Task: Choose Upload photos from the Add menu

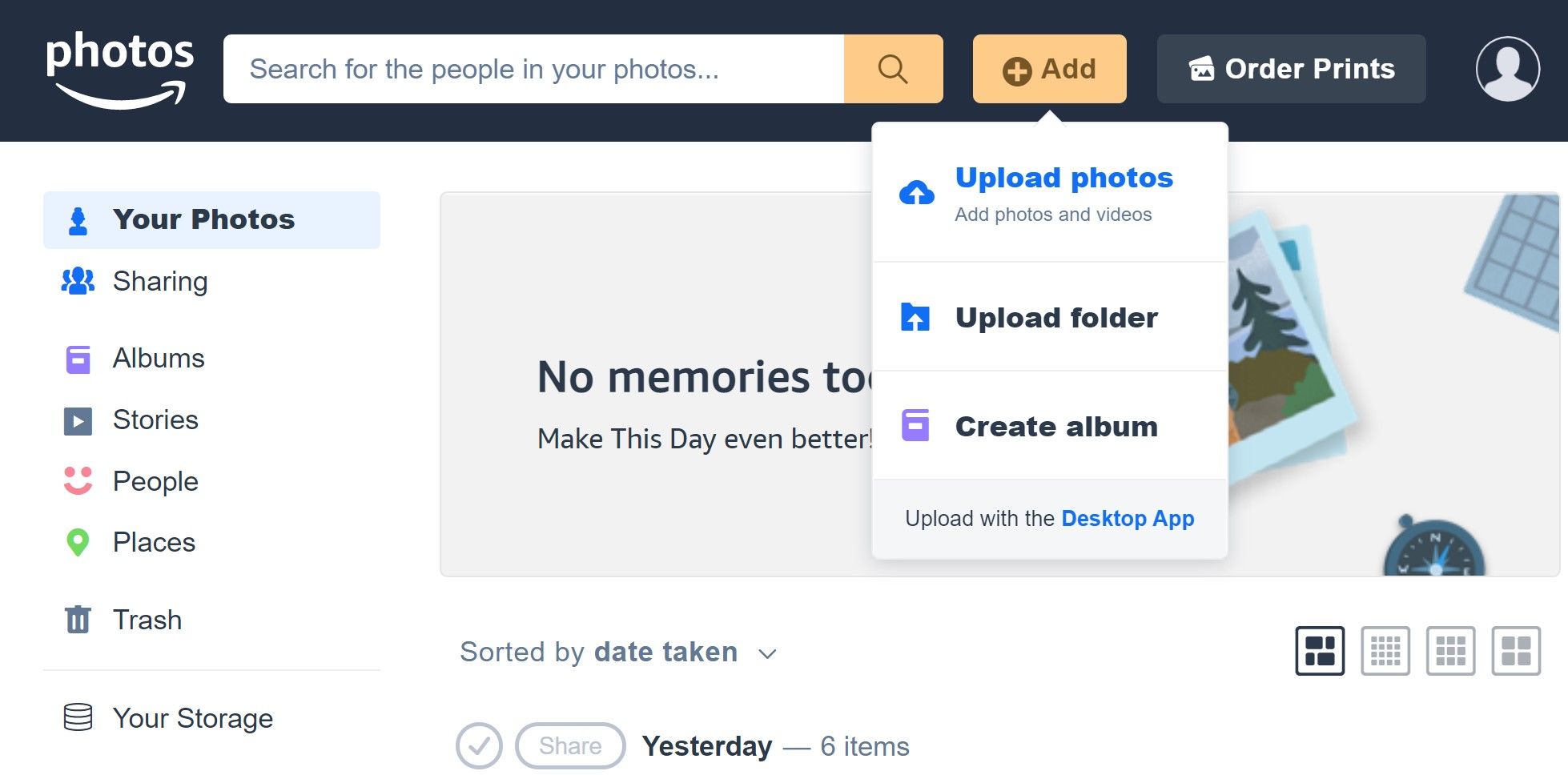Action: click(x=1063, y=178)
